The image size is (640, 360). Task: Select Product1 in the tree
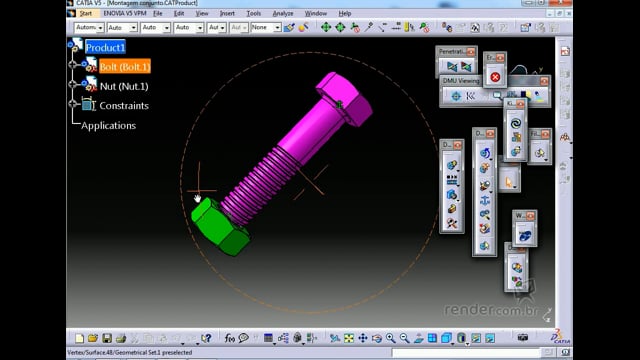tap(105, 47)
